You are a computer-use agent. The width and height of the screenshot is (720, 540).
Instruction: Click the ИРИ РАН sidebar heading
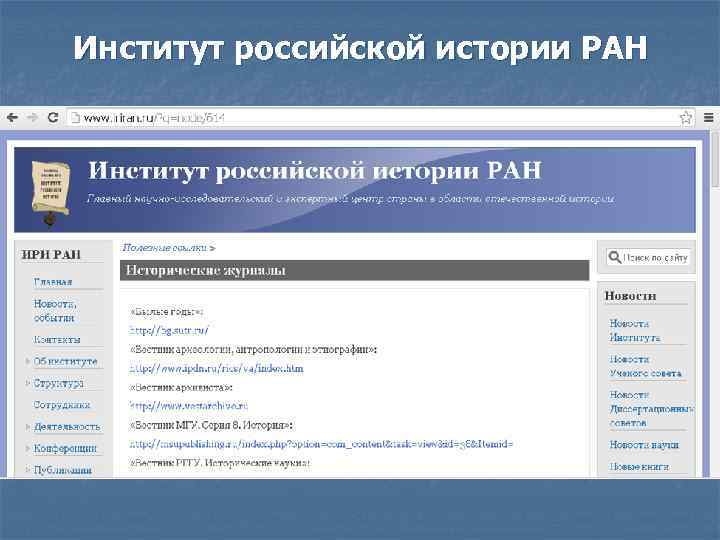tap(51, 254)
